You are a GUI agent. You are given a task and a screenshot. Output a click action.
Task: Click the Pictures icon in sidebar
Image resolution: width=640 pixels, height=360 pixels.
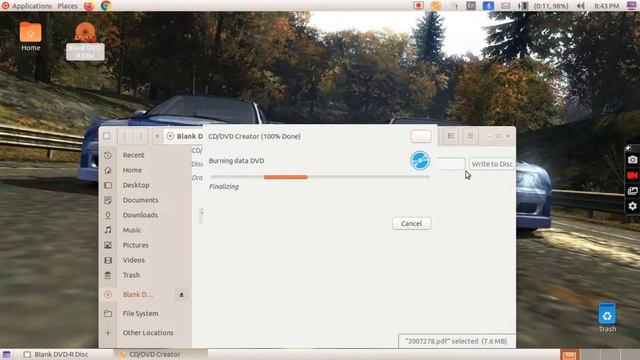[x=108, y=245]
